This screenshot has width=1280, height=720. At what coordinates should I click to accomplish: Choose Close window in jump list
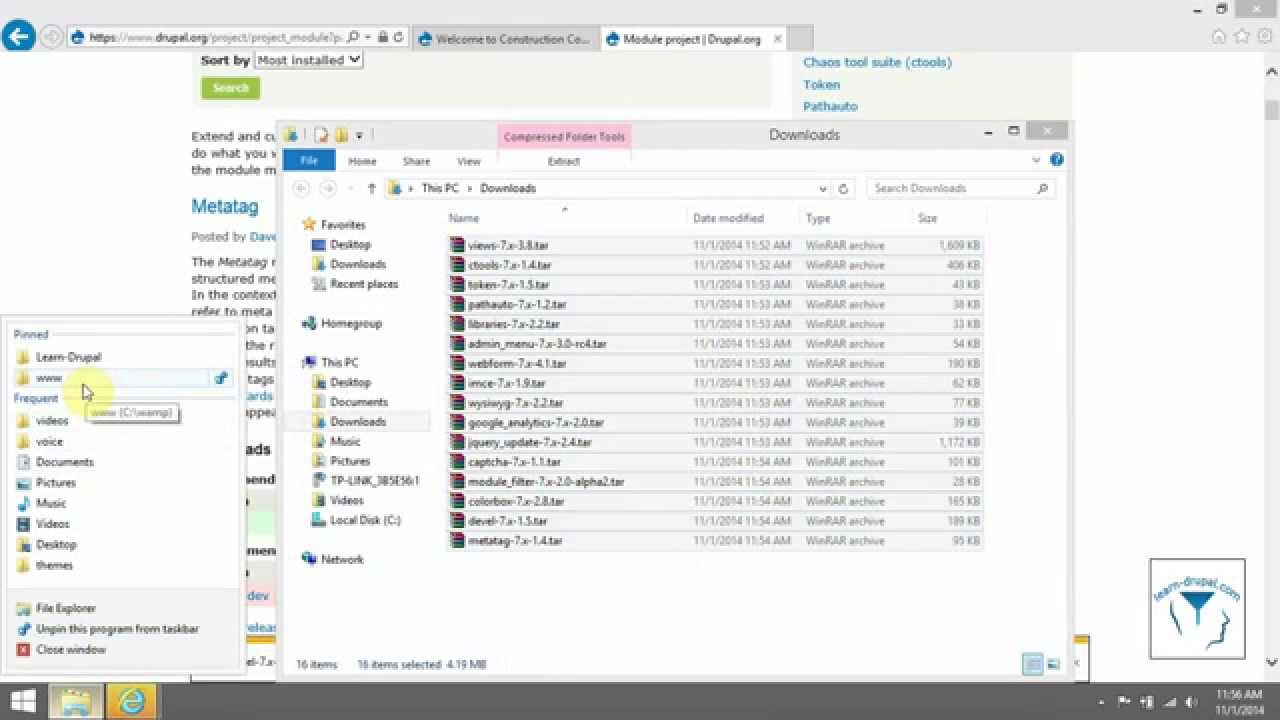coord(70,650)
